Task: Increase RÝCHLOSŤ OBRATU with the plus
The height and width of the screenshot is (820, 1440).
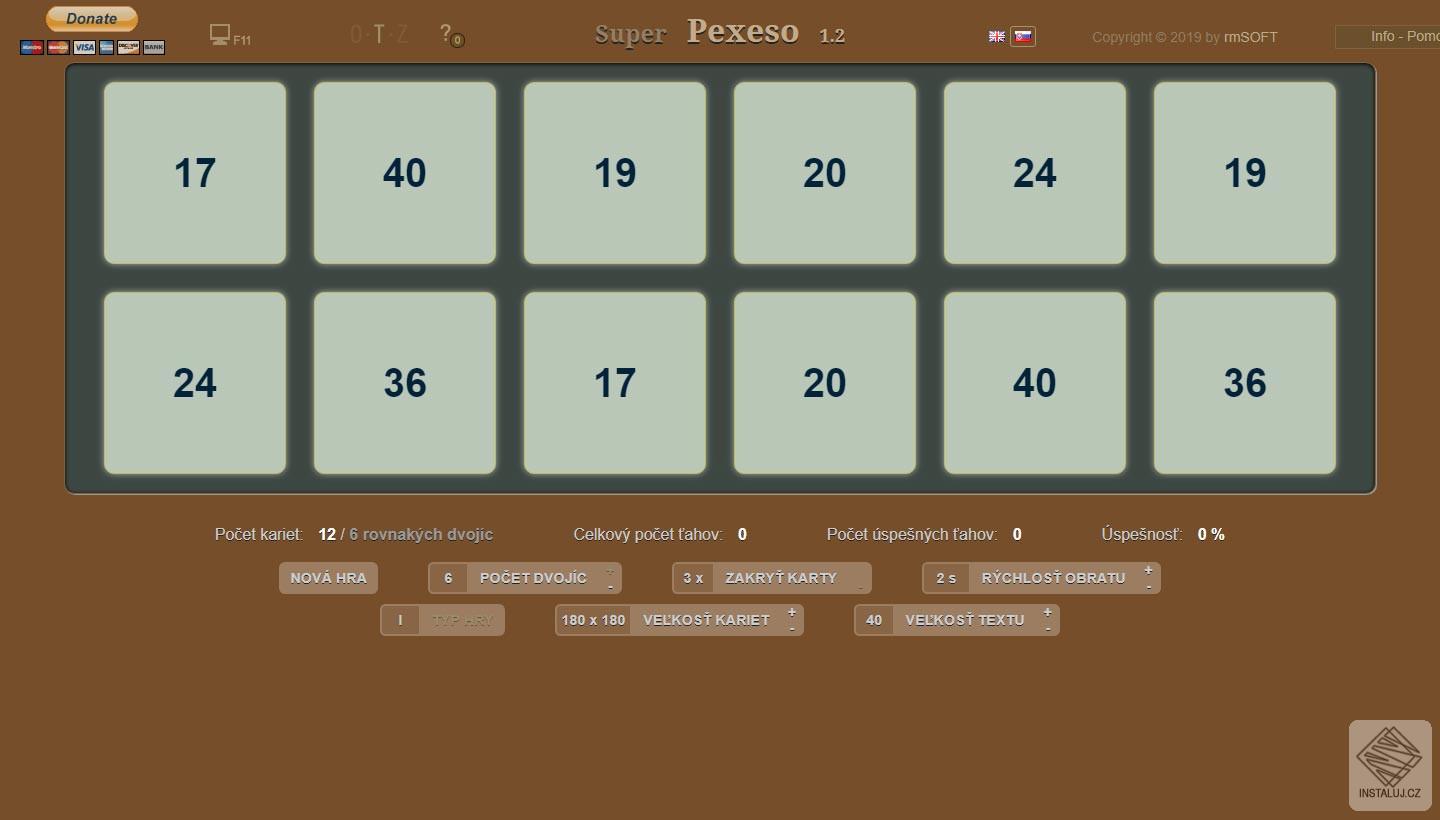Action: tap(1148, 571)
